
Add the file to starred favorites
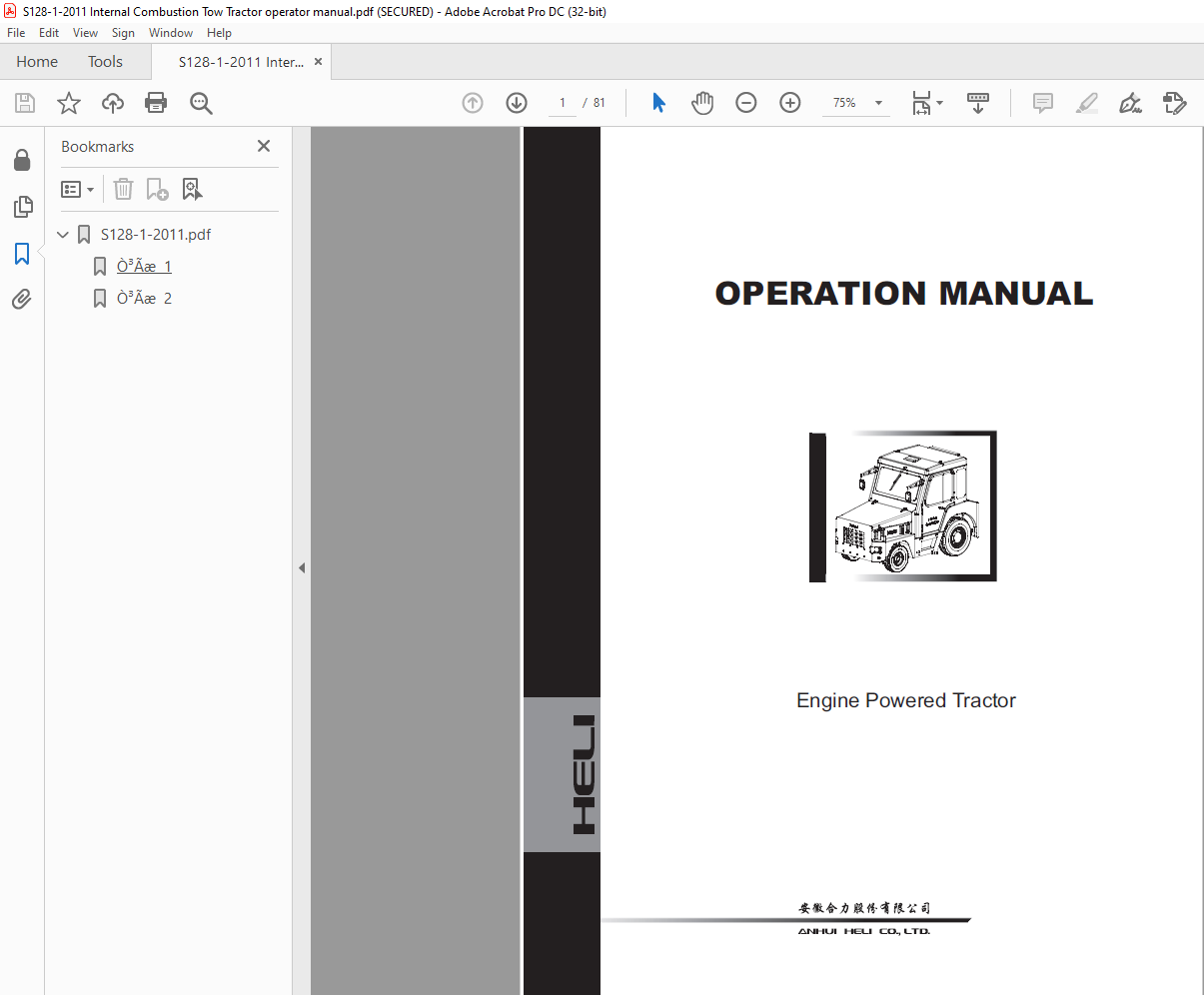pyautogui.click(x=69, y=103)
